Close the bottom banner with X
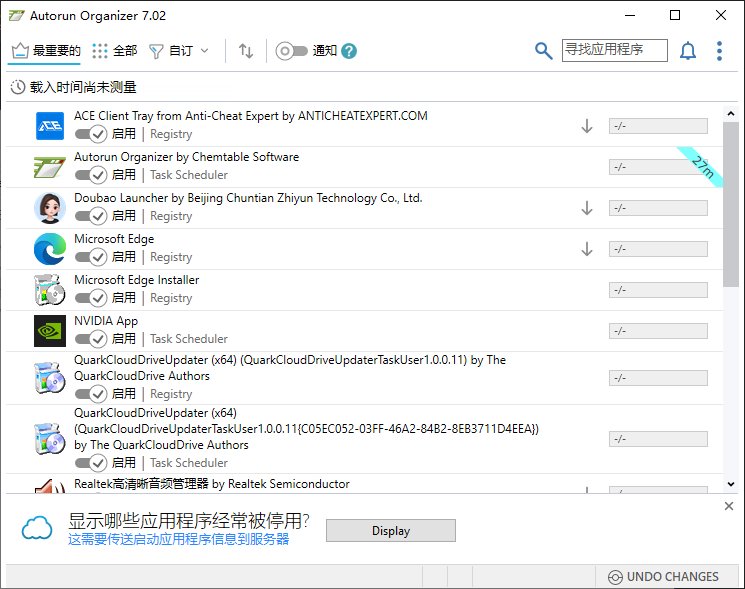The image size is (745, 589). pos(729,506)
